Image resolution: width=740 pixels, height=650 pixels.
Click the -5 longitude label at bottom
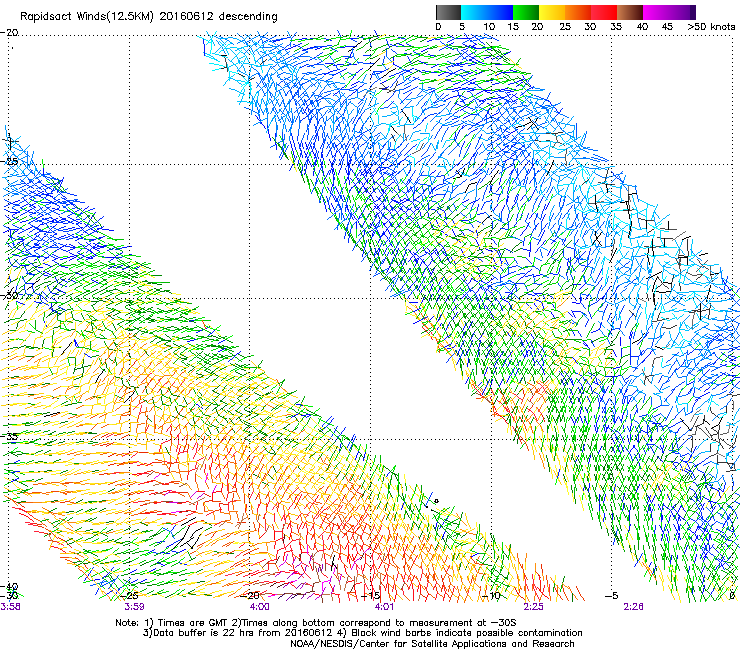point(612,596)
